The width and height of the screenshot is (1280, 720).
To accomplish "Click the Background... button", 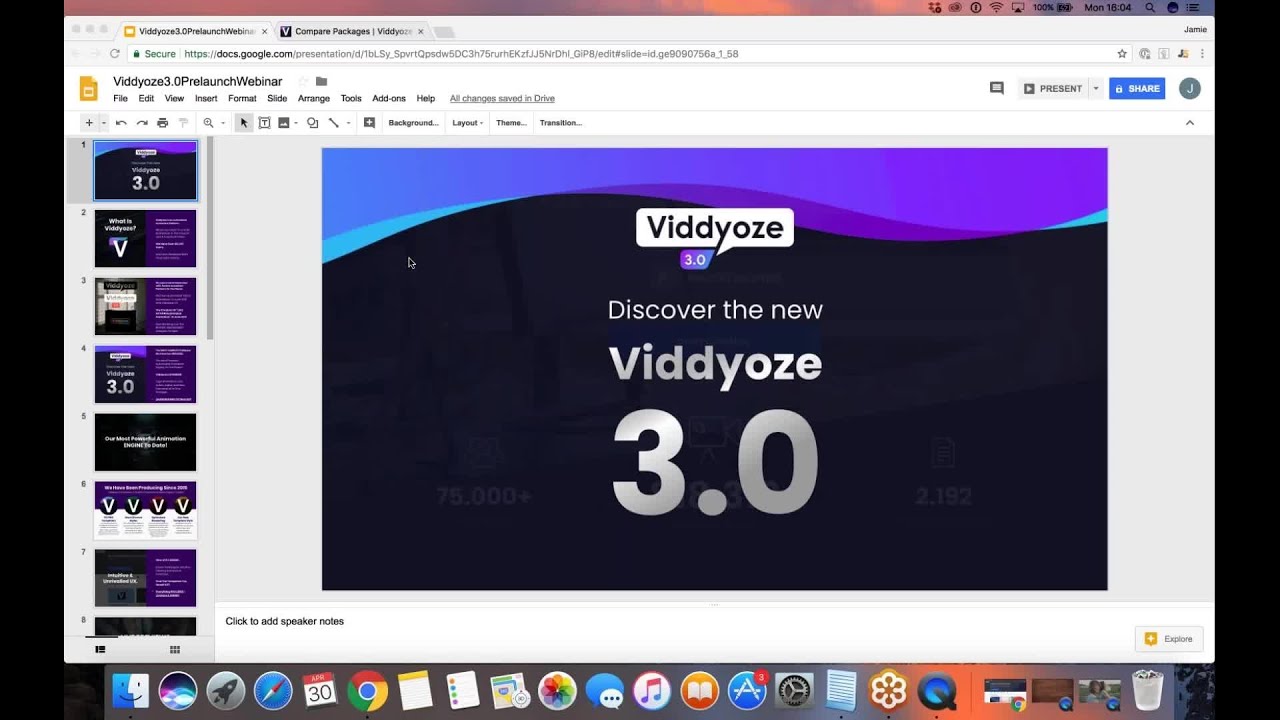I will (x=413, y=123).
